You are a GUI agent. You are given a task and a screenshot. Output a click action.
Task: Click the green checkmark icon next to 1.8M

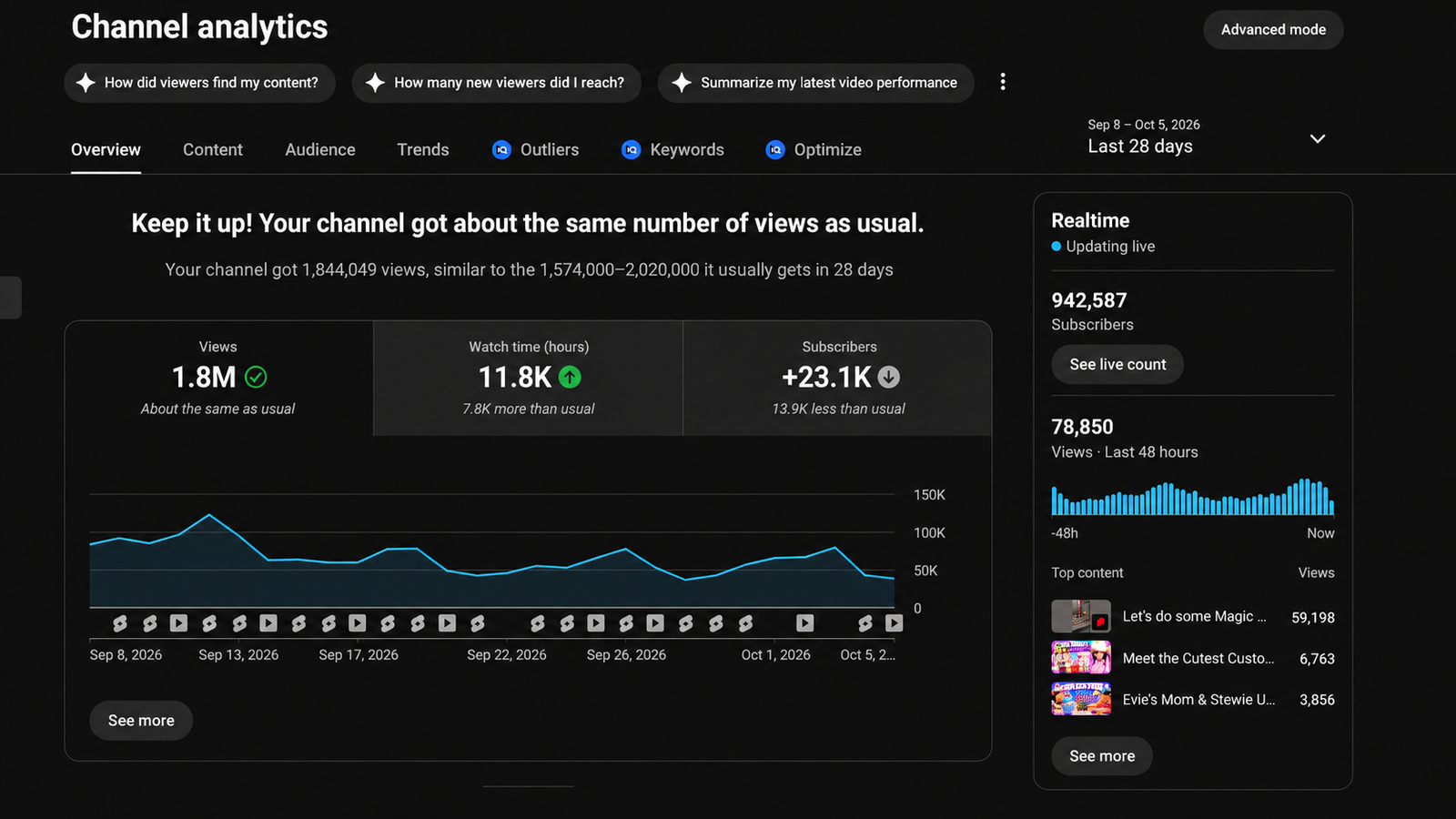click(x=256, y=377)
